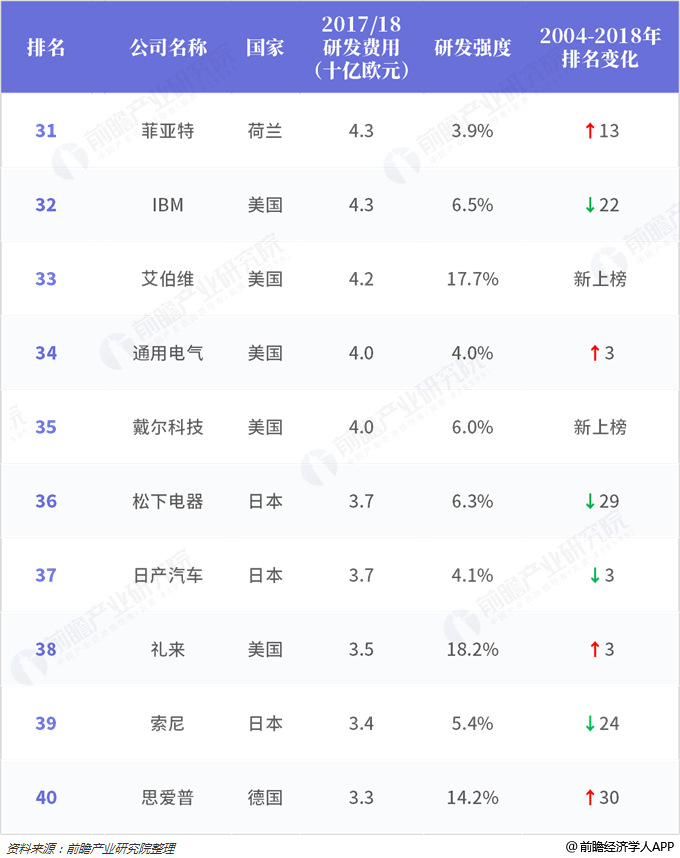The width and height of the screenshot is (680, 858).
Task: Click 5.4% R&D intensity value
Action: (x=473, y=723)
